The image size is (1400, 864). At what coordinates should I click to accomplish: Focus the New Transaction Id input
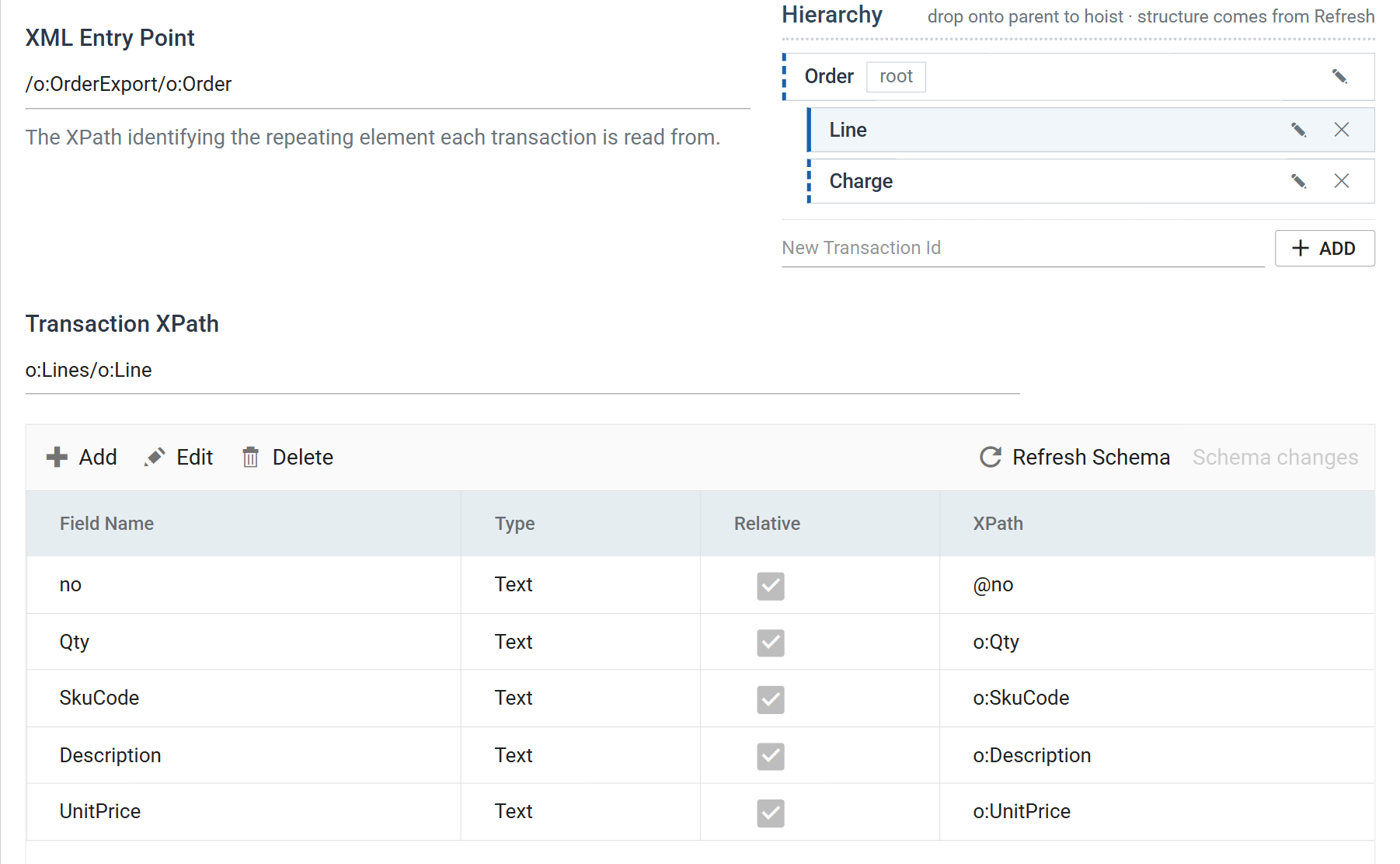pyautogui.click(x=1022, y=248)
